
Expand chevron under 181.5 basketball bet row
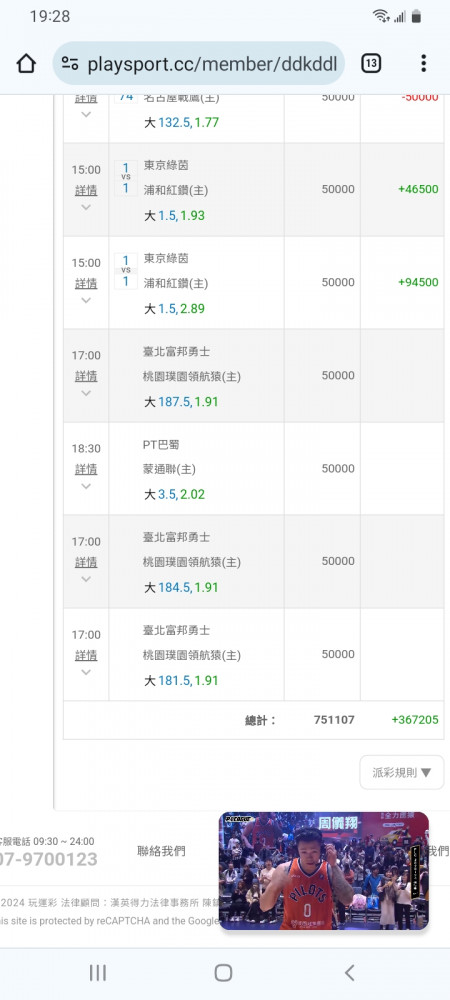click(x=86, y=672)
